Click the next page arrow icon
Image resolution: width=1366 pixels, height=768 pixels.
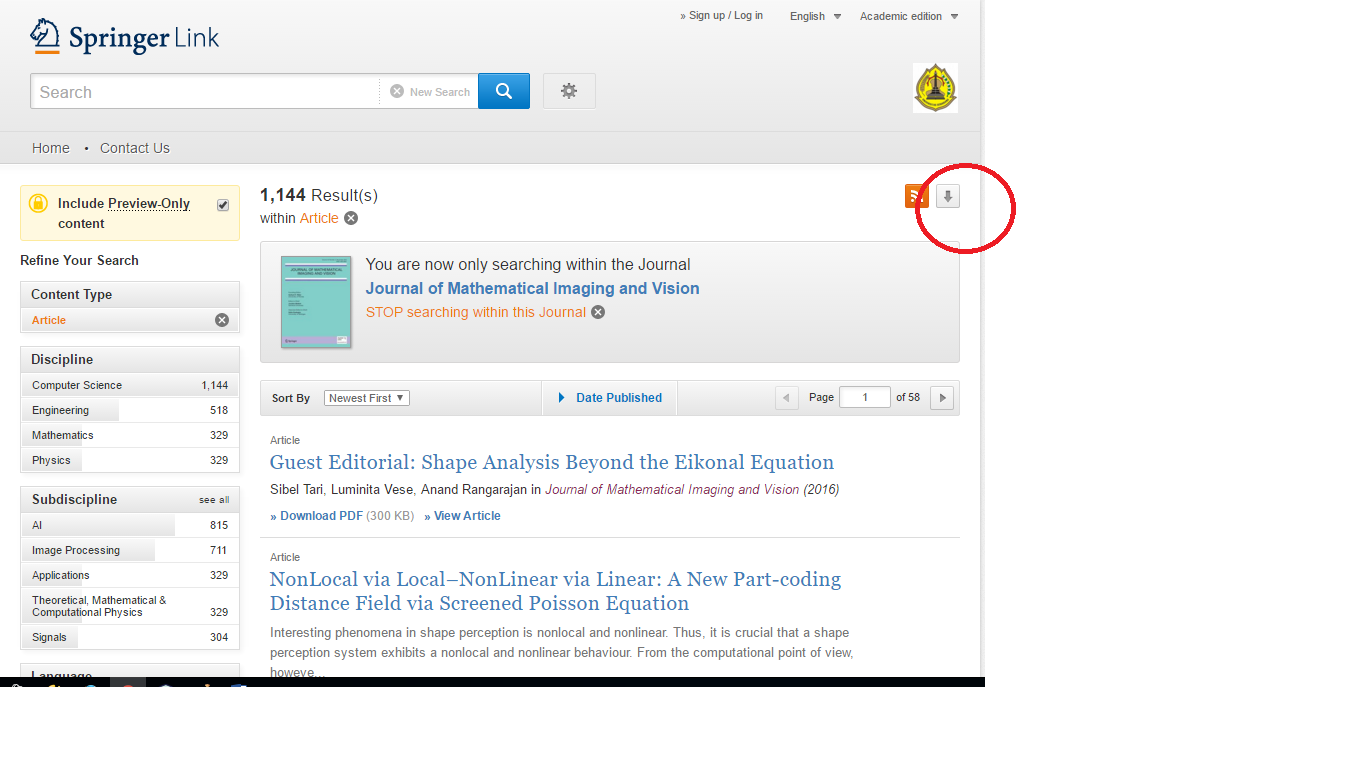tap(941, 397)
